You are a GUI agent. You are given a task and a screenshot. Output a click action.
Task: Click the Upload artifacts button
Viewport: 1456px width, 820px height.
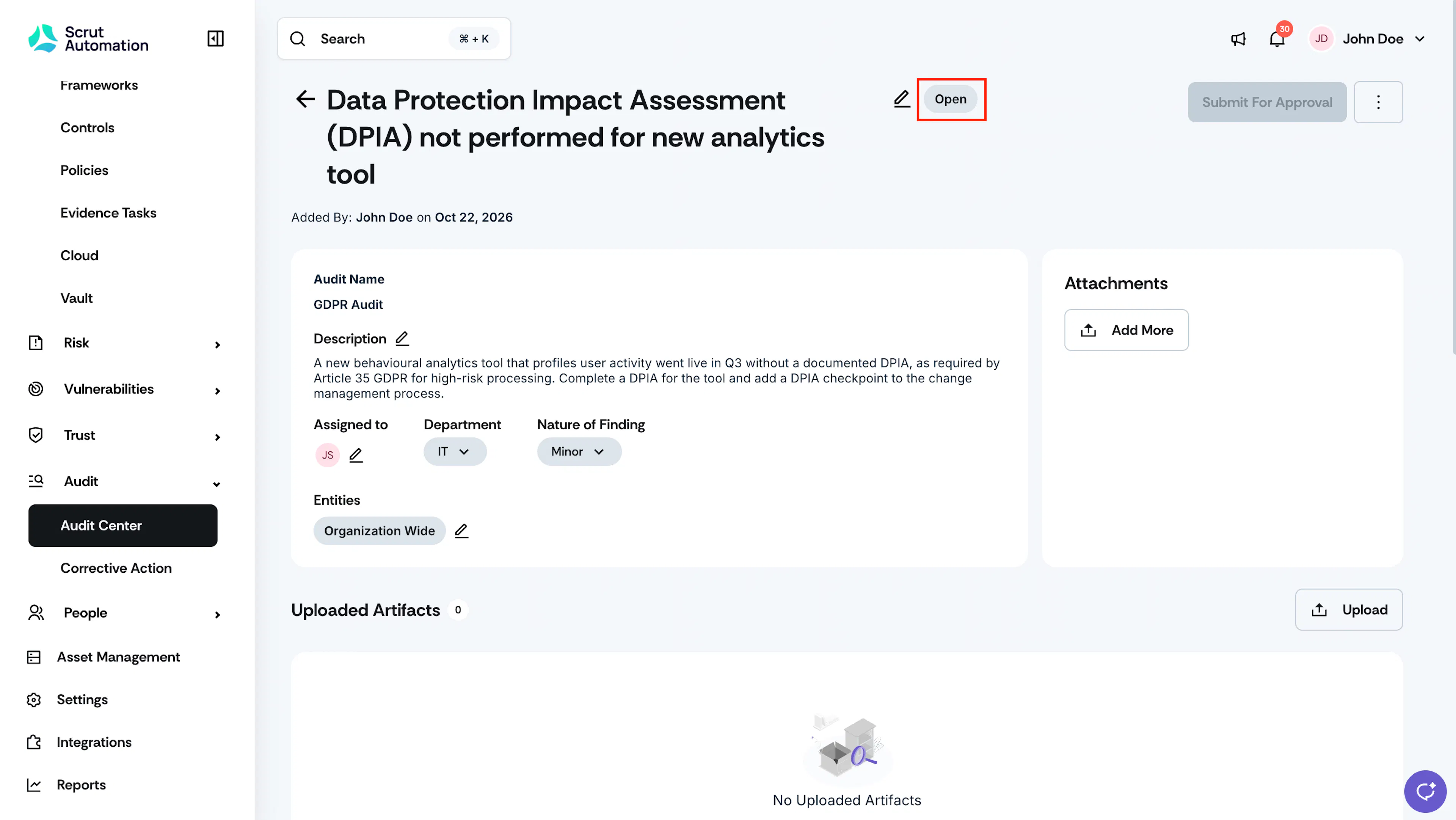pos(1349,610)
